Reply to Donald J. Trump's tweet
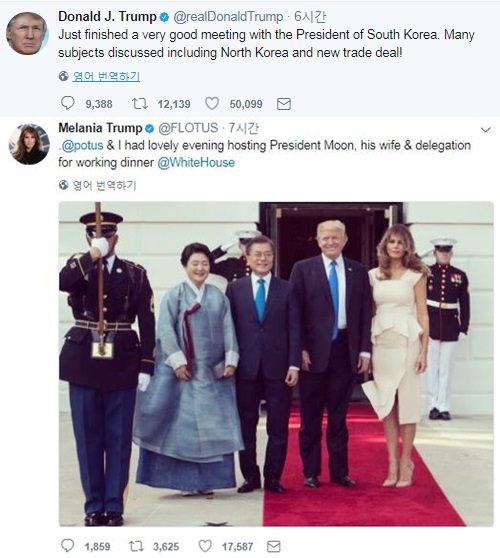500x558 pixels. point(68,103)
